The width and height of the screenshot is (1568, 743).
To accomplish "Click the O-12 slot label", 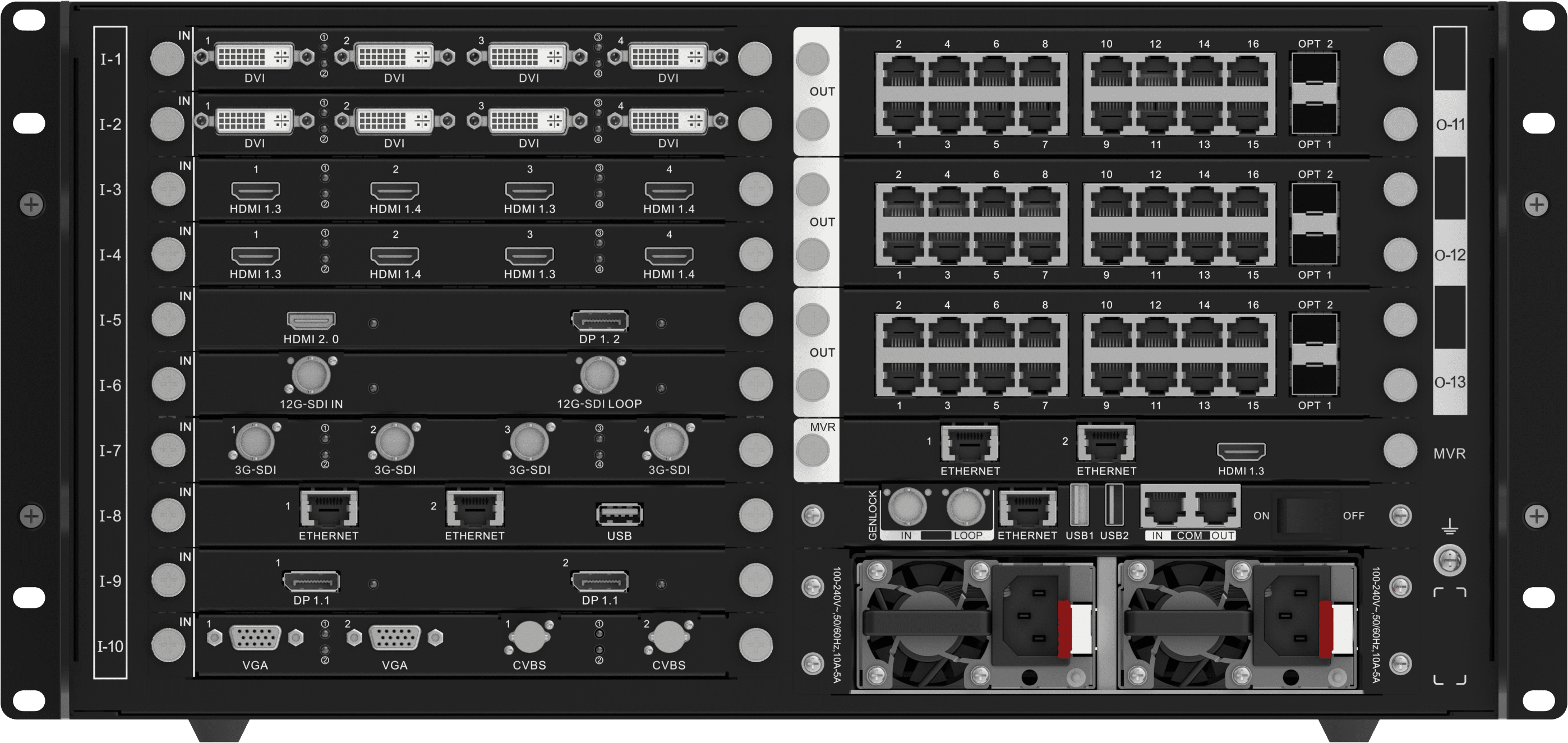I will 1451,255.
